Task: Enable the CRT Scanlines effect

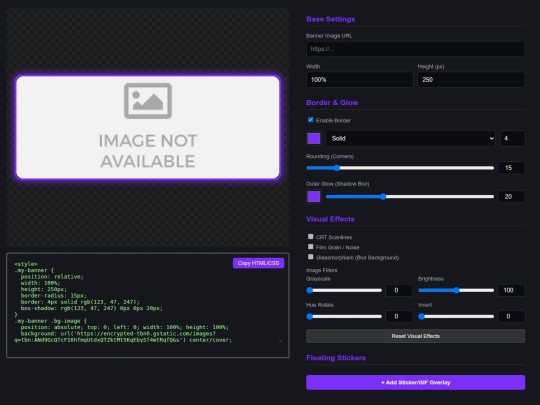Action: click(x=311, y=237)
